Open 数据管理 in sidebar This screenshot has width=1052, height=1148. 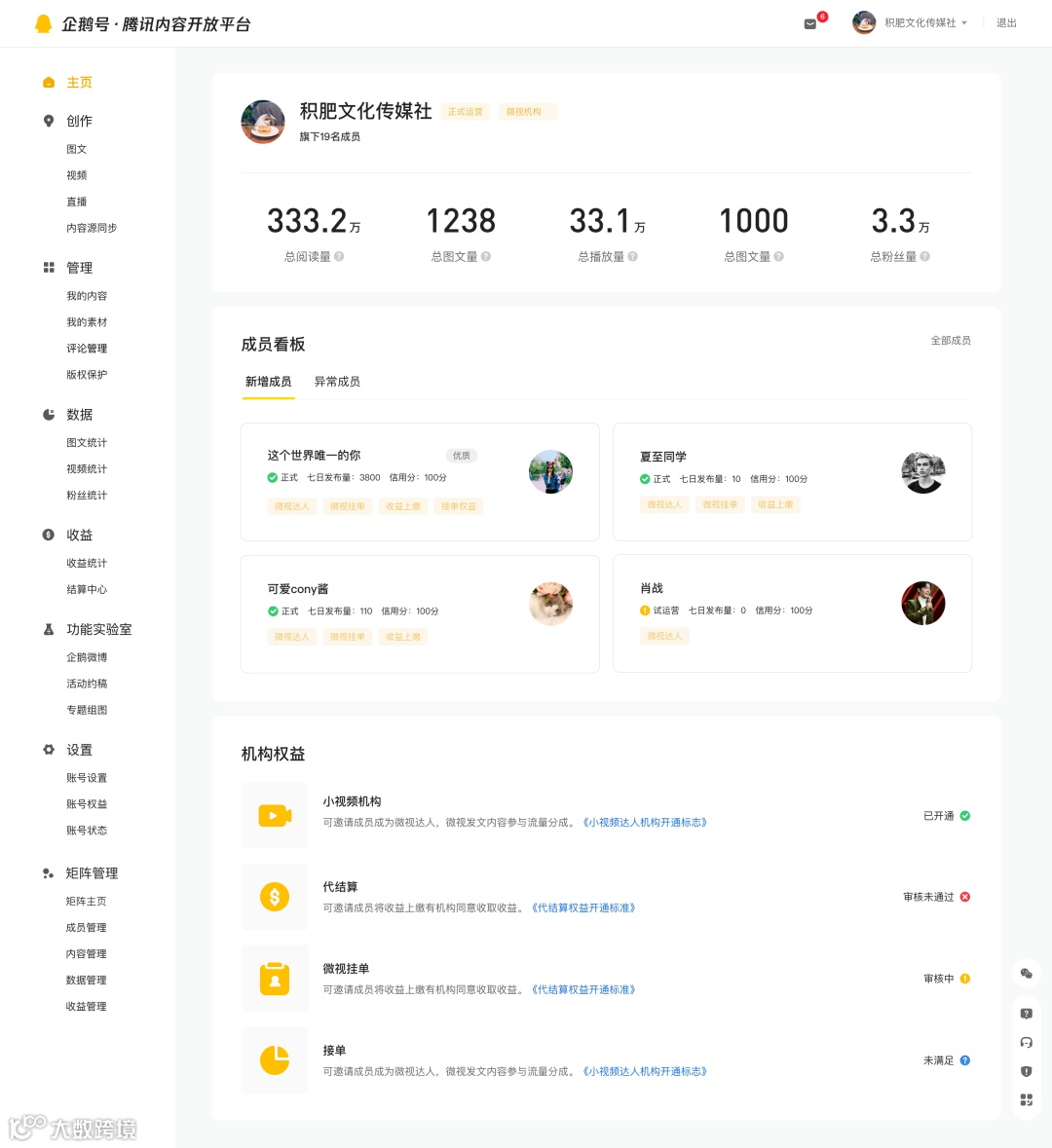86,981
